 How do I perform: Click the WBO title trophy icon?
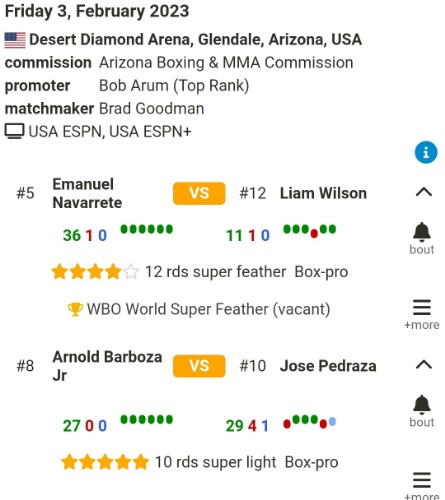[x=75, y=309]
